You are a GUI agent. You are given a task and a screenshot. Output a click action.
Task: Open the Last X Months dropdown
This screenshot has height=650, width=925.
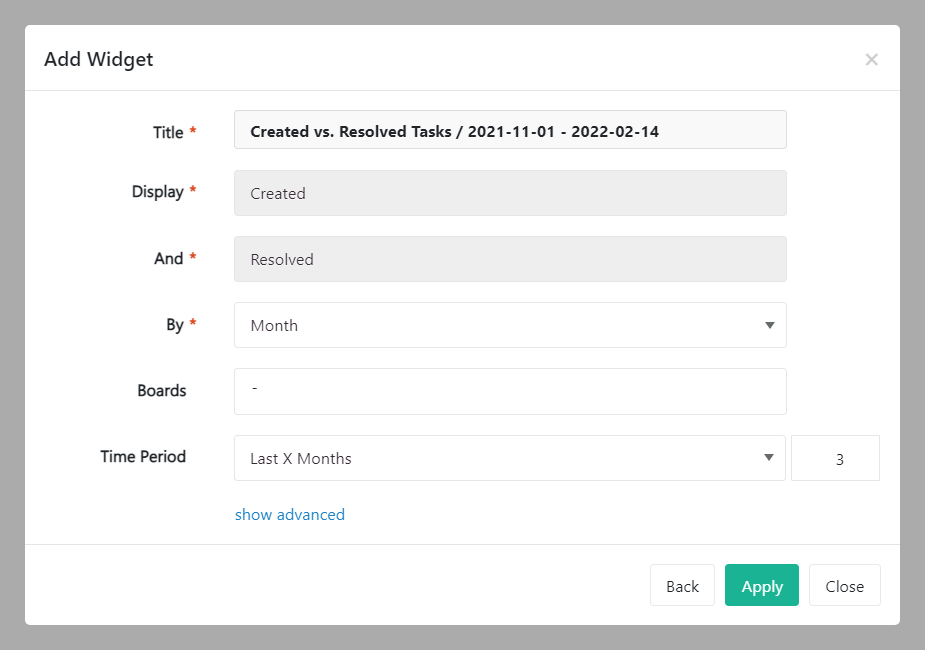click(x=500, y=458)
